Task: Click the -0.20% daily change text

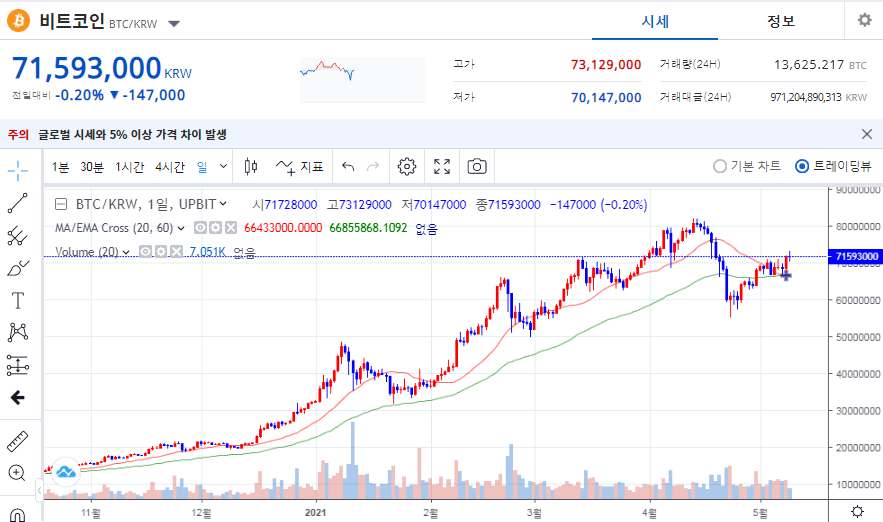Action: tap(79, 95)
